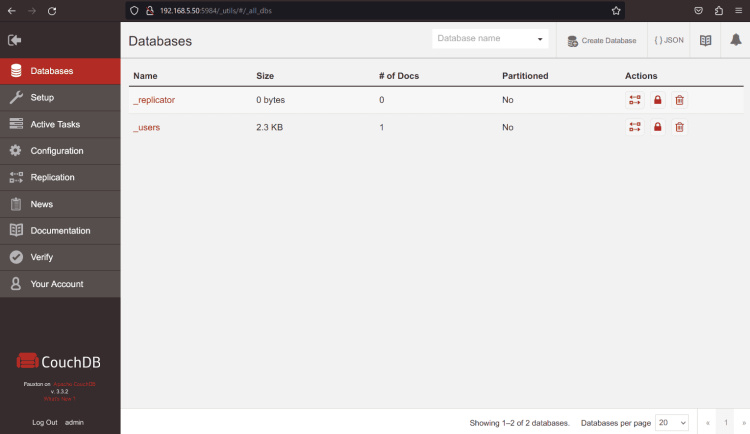The width and height of the screenshot is (750, 434).
Task: View the JSON output button
Action: pyautogui.click(x=669, y=41)
